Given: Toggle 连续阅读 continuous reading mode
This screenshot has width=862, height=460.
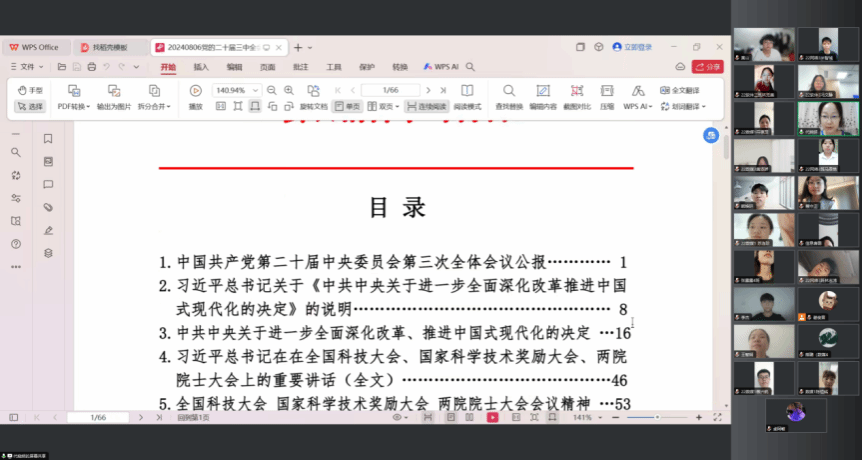Looking at the screenshot, I should click(428, 106).
